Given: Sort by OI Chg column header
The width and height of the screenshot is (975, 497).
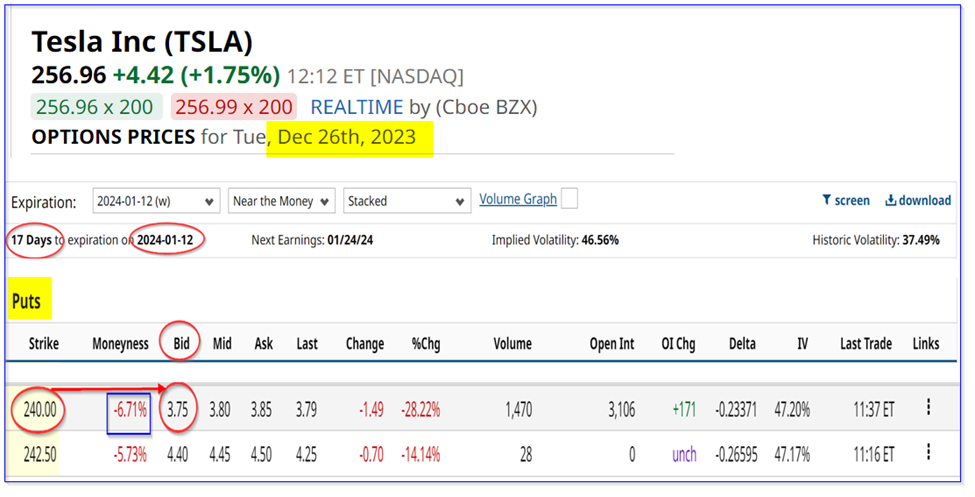Looking at the screenshot, I should pyautogui.click(x=678, y=344).
